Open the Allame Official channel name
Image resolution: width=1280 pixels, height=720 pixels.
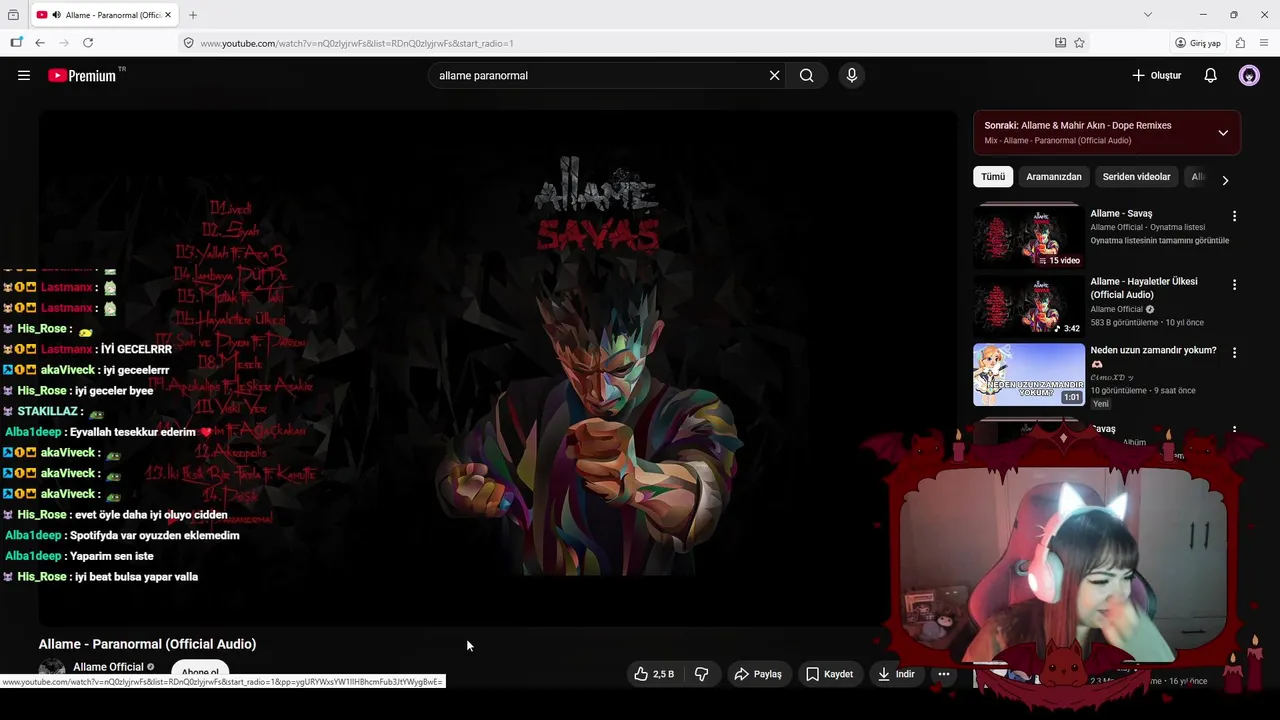108,667
